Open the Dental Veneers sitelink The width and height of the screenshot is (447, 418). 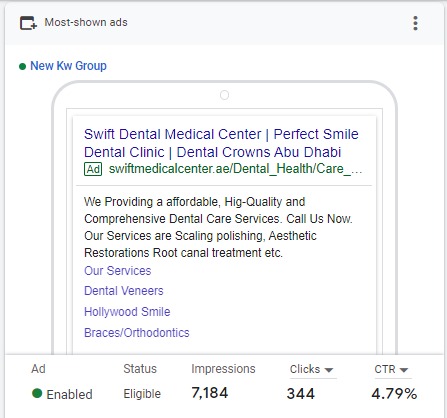(x=124, y=291)
